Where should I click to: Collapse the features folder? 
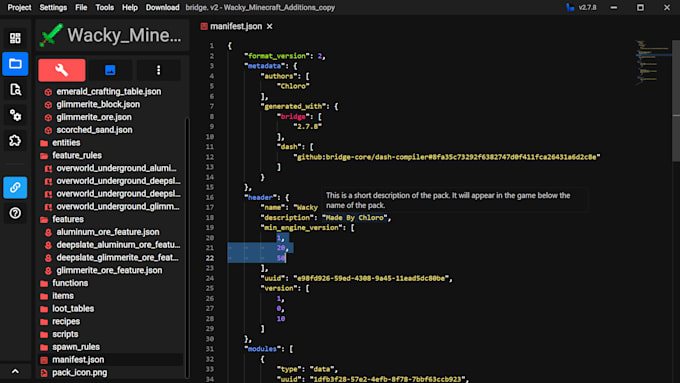68,219
